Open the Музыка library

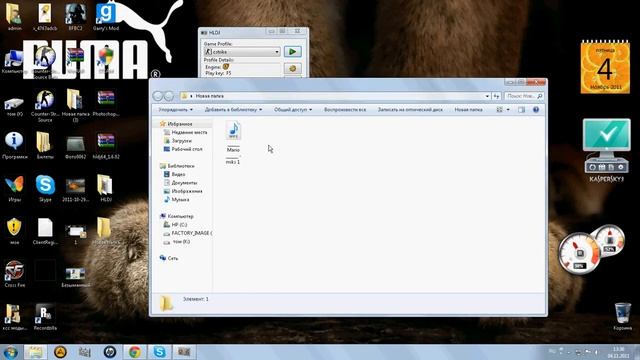coord(180,200)
